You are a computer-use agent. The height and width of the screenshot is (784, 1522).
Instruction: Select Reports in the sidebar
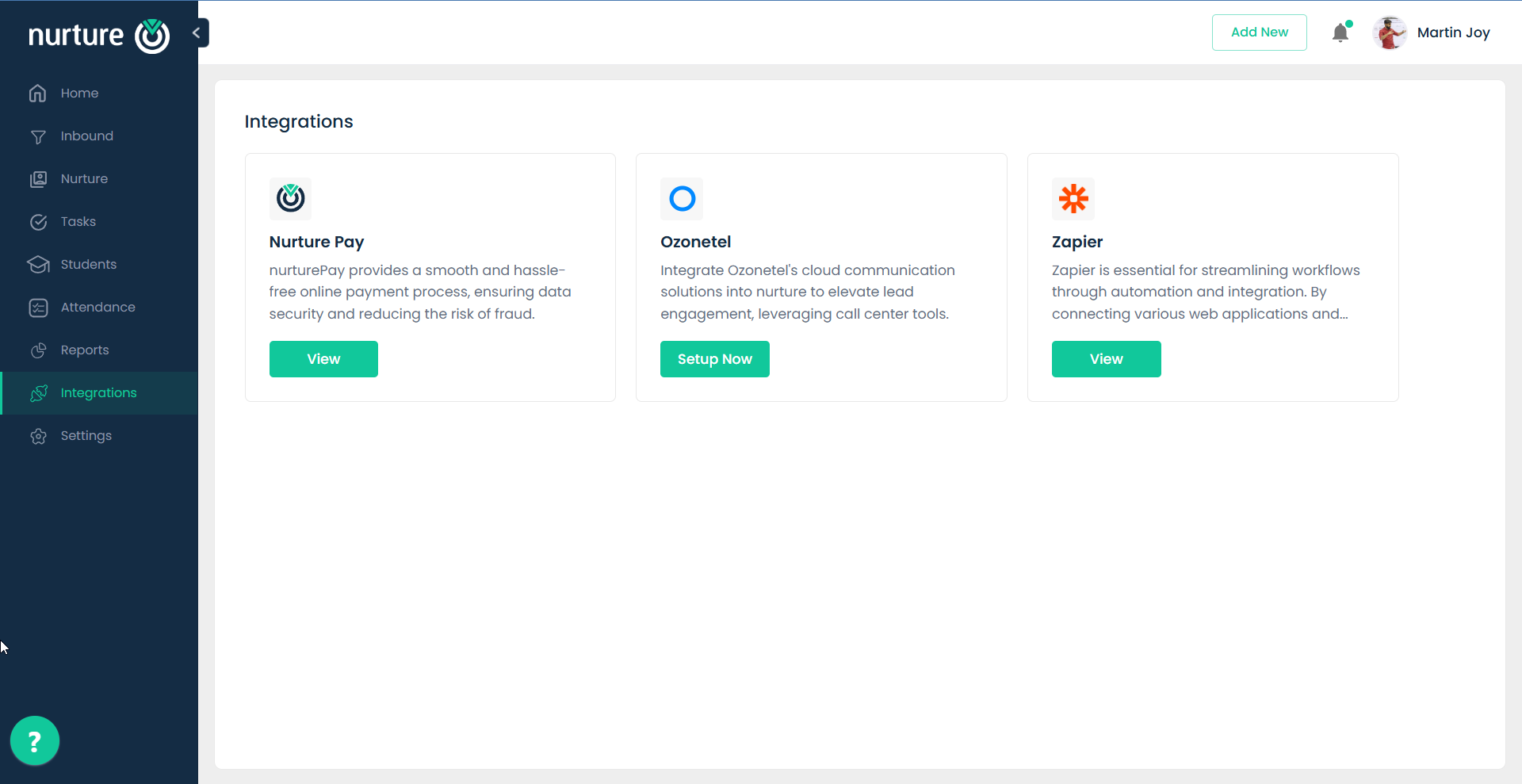99,350
